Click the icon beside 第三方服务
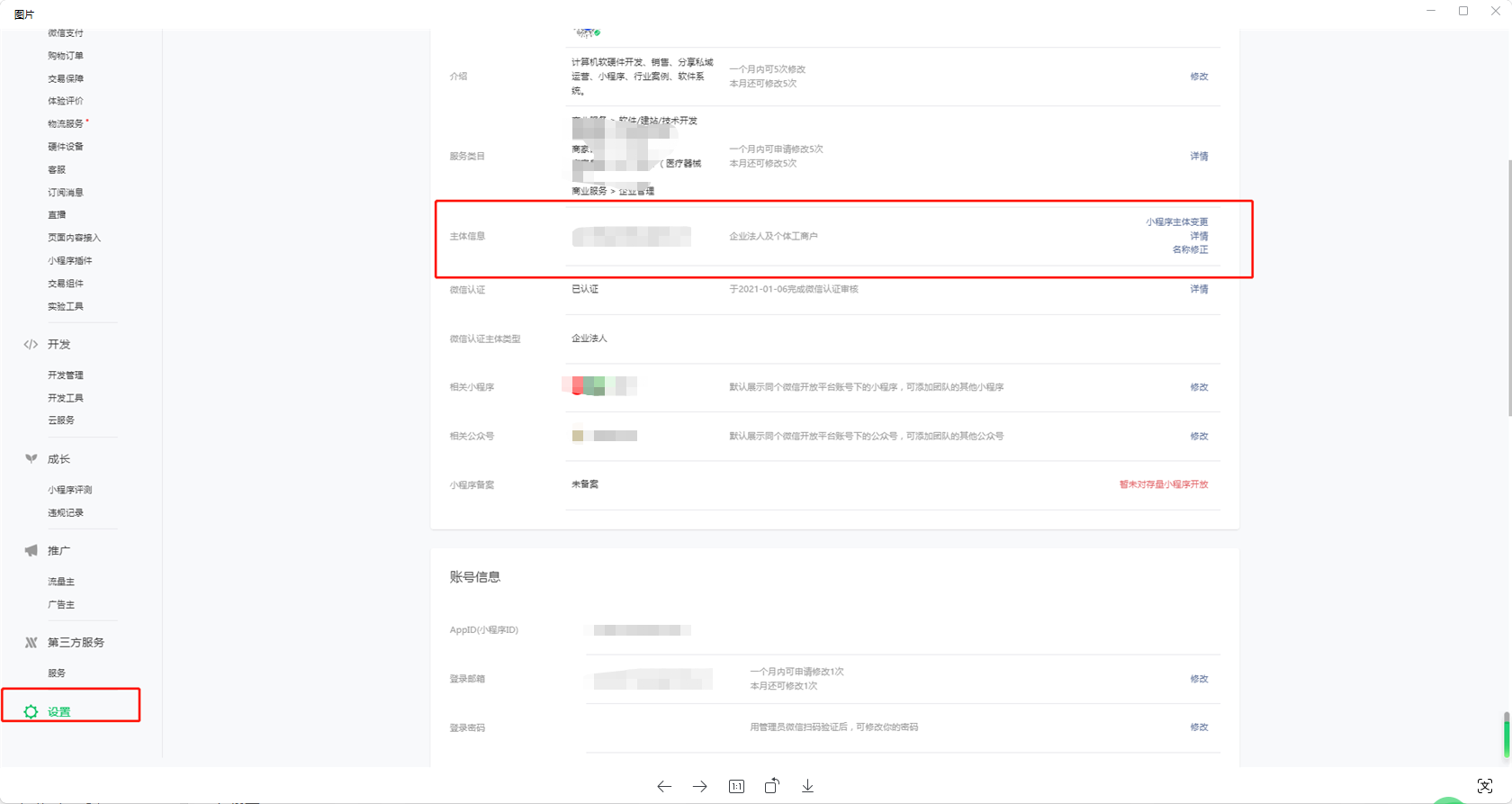Screen dimensions: 1512x804 click(x=31, y=642)
